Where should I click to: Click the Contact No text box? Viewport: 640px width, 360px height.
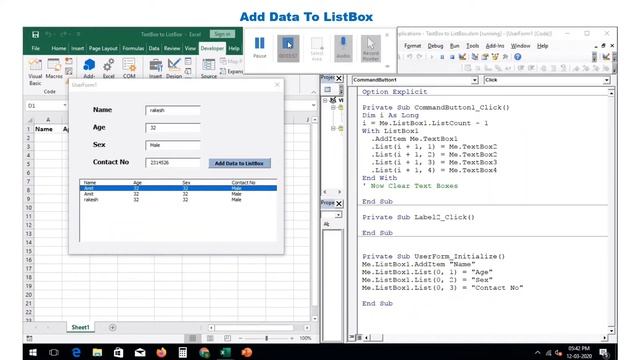(x=173, y=162)
